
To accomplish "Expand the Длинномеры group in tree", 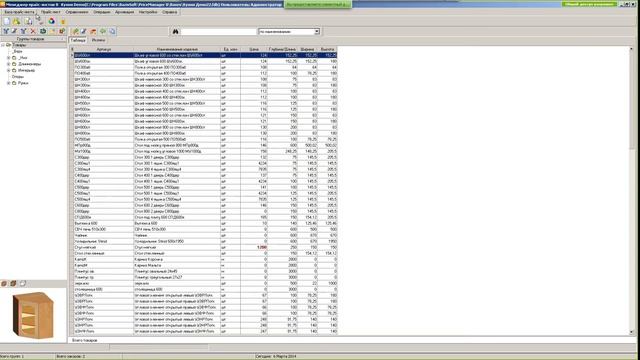I will tap(9, 64).
